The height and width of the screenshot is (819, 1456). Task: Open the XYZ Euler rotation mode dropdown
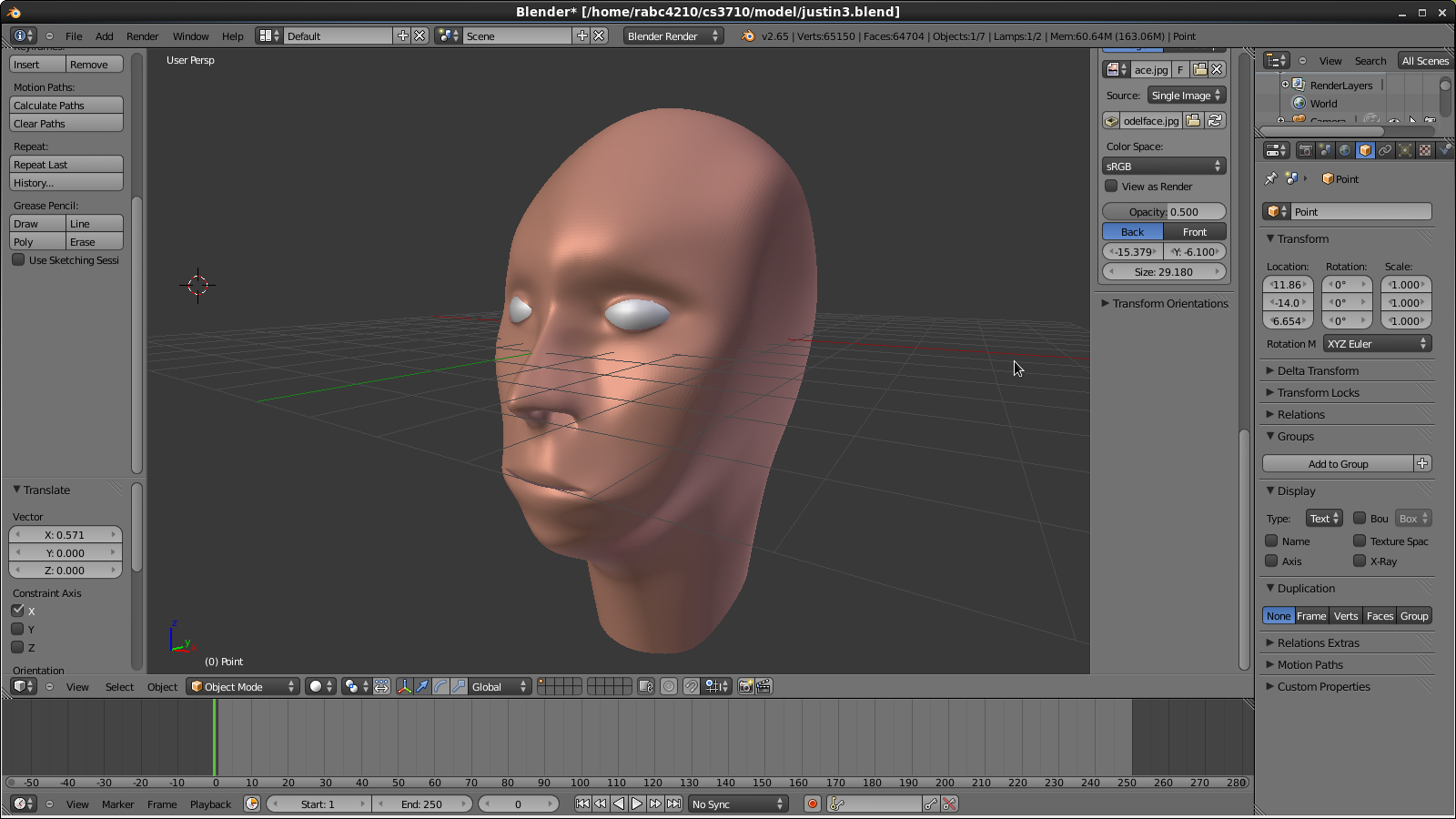tap(1378, 344)
